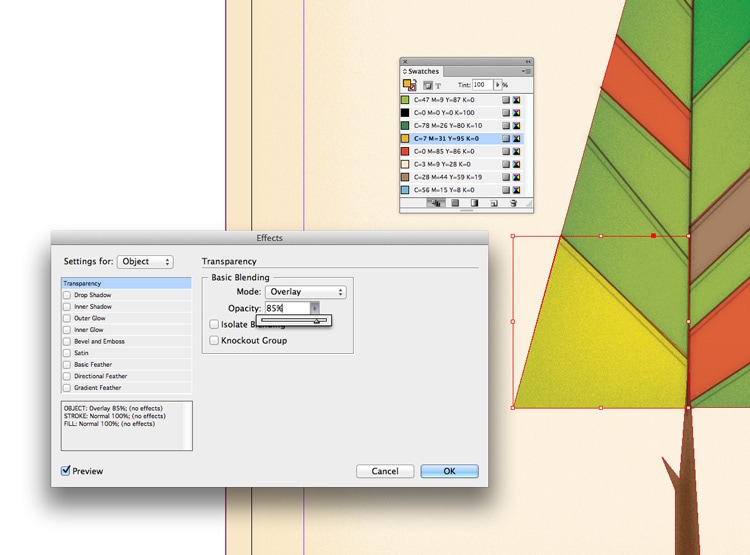Viewport: 750px width, 555px height.
Task: Select Transparency in the effects list
Action: [x=125, y=284]
